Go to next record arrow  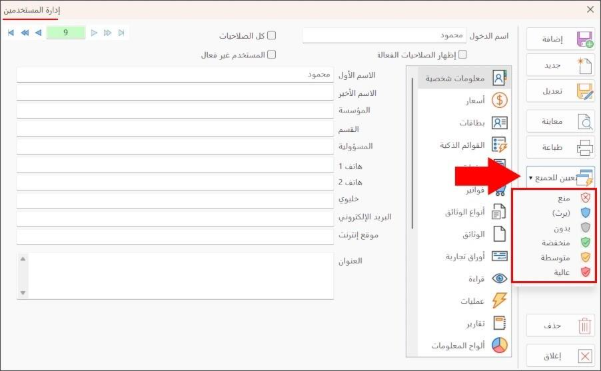coord(94,33)
